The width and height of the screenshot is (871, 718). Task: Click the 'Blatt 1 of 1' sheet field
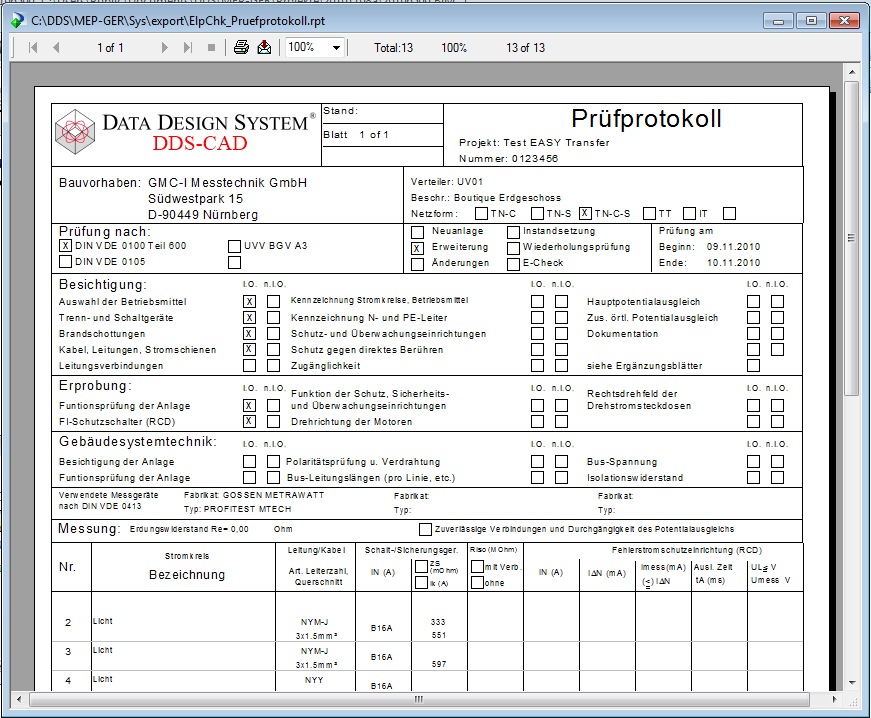point(356,135)
